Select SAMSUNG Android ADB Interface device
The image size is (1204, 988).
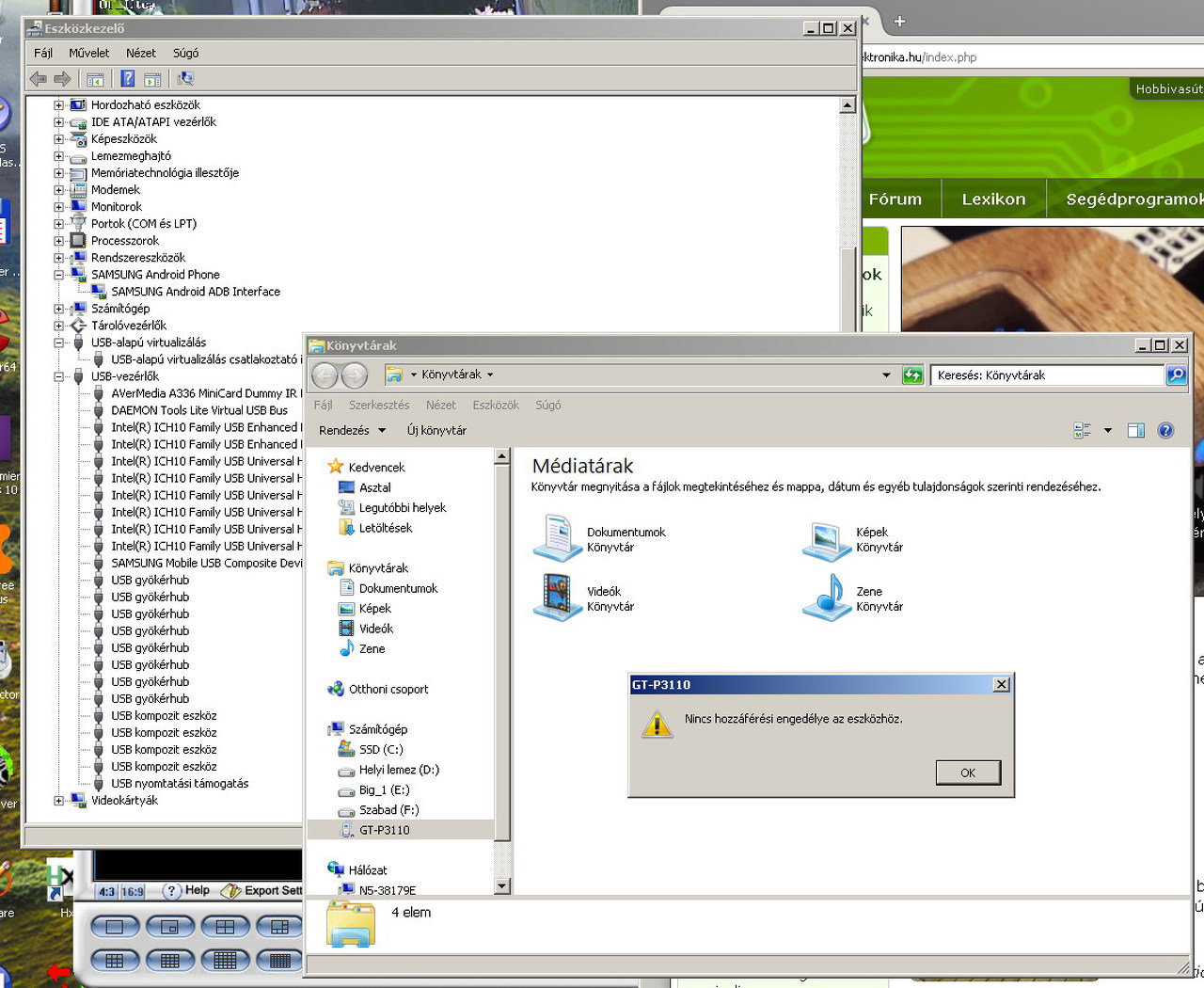(x=195, y=292)
